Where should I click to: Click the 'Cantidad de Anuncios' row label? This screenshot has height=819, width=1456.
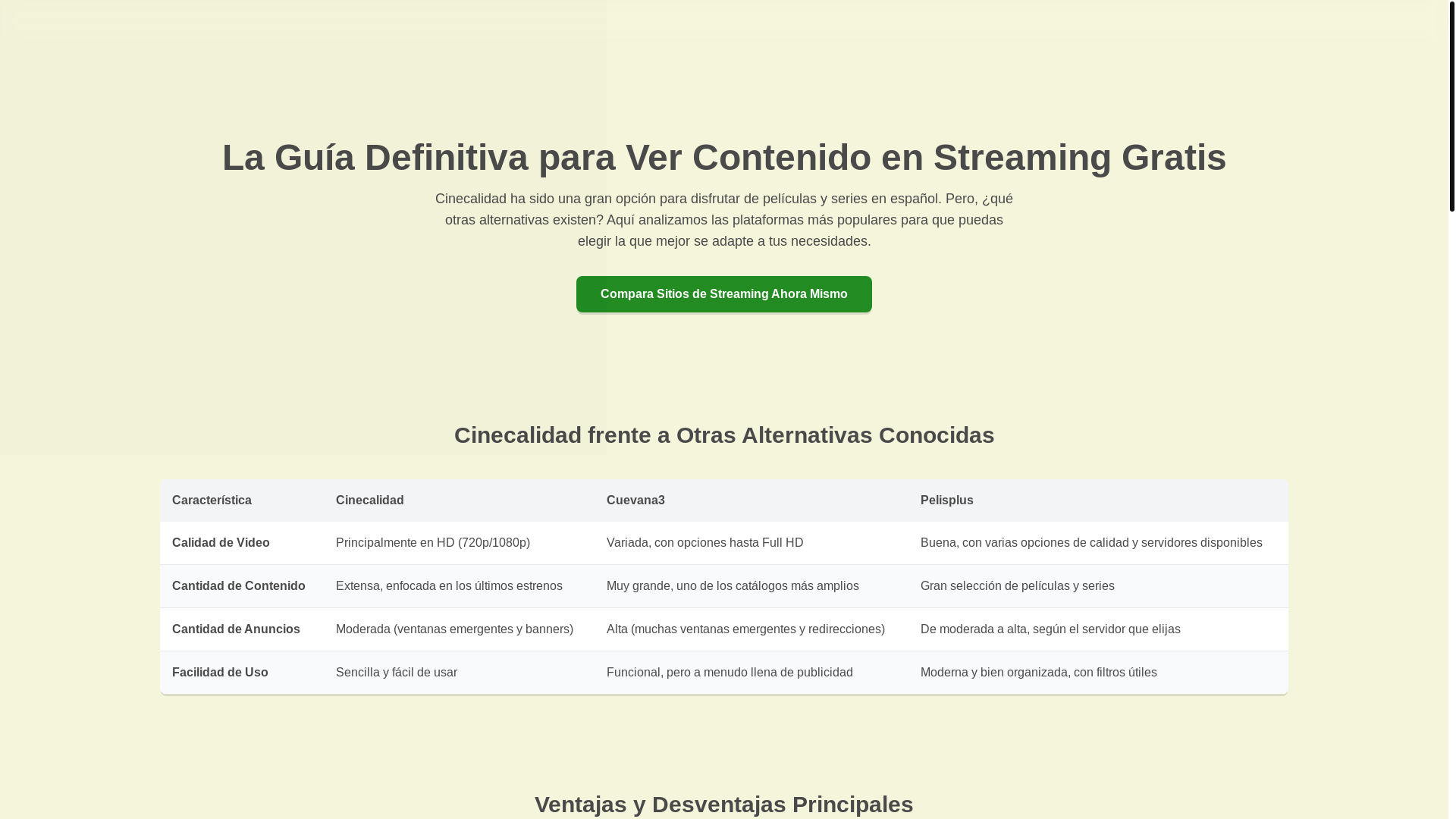tap(242, 629)
